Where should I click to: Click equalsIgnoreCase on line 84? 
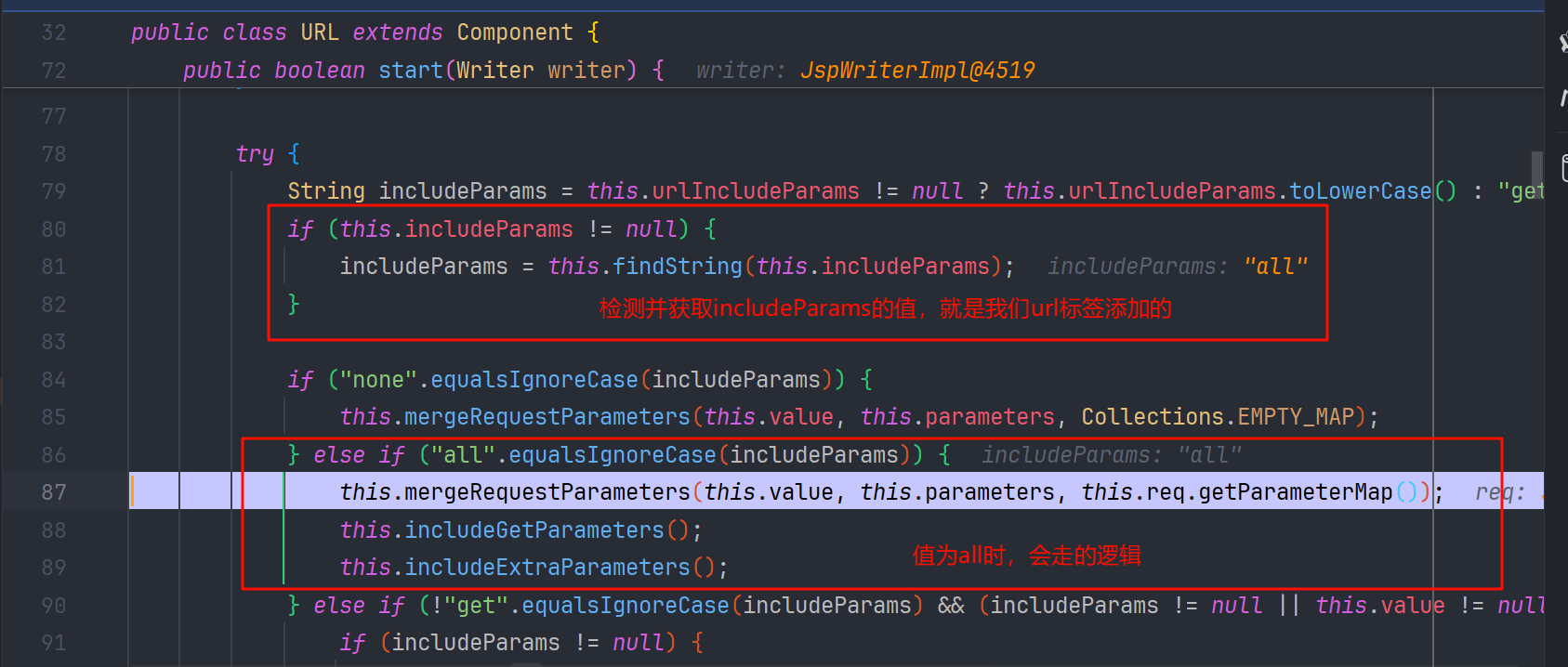[x=534, y=380]
